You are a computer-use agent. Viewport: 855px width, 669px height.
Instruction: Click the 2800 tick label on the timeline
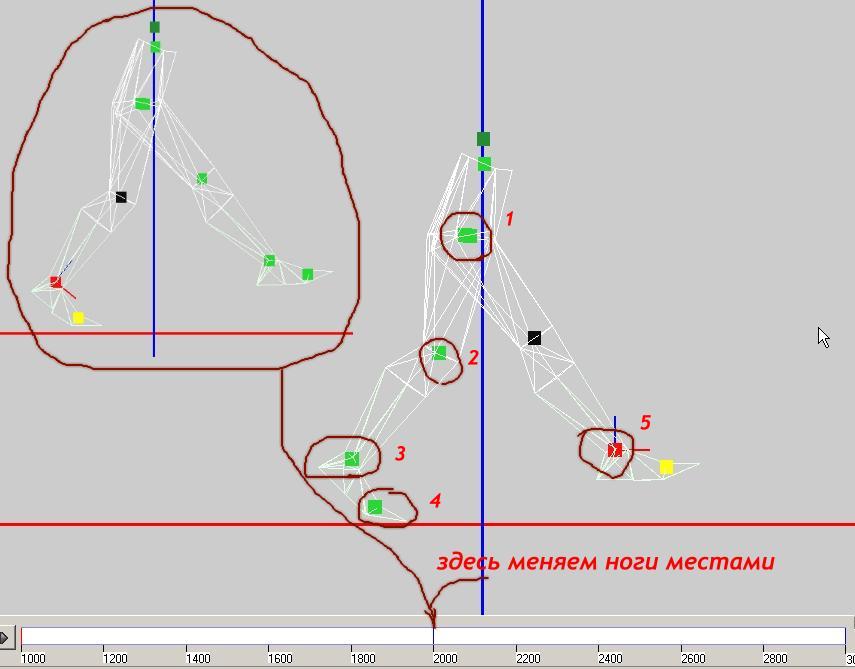[x=775, y=659]
